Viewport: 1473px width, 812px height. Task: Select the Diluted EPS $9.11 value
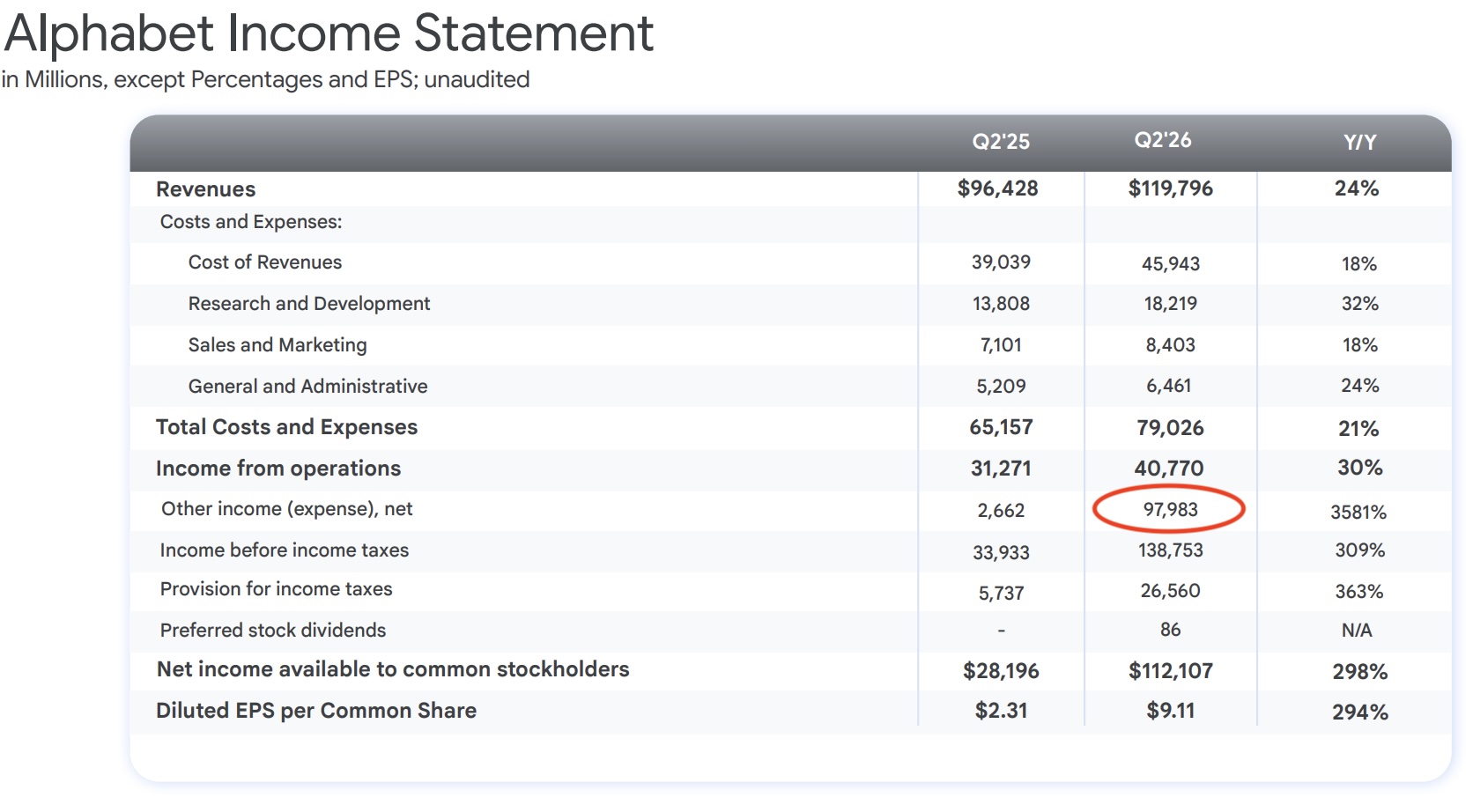(1170, 711)
